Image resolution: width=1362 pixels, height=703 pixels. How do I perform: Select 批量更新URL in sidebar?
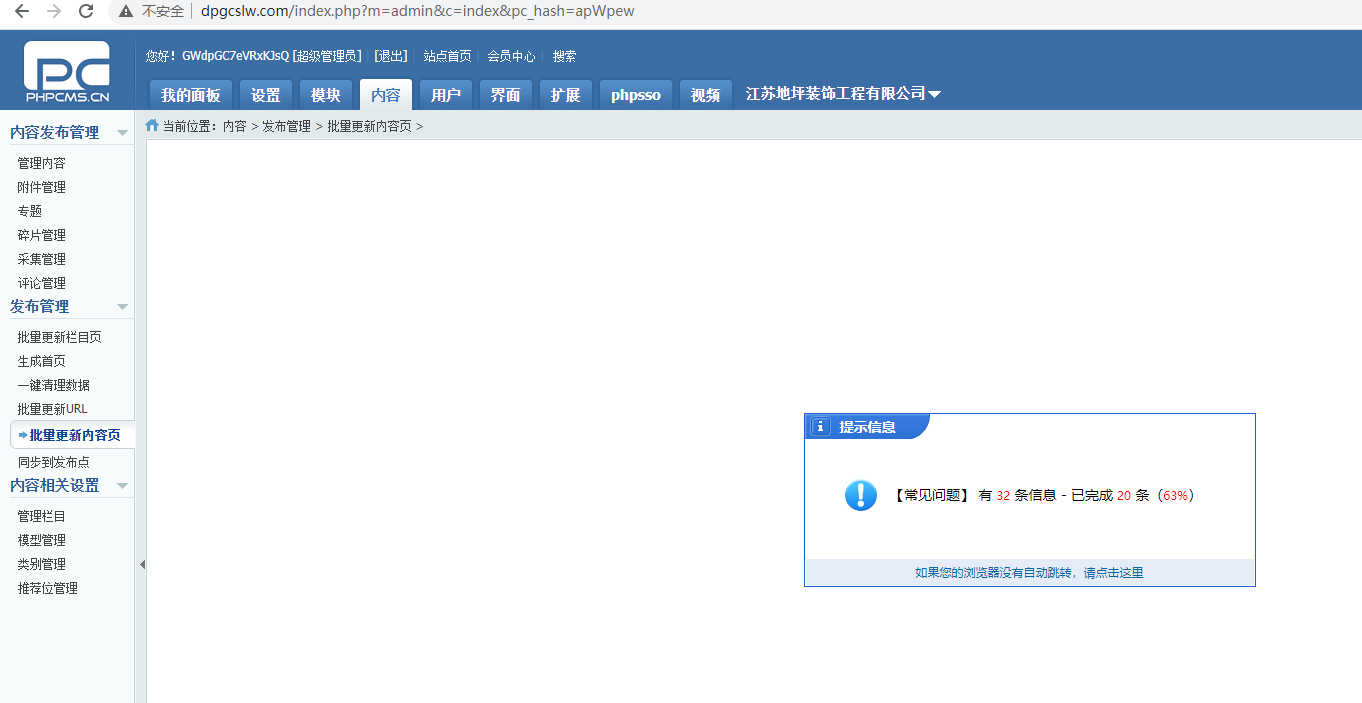pos(52,409)
